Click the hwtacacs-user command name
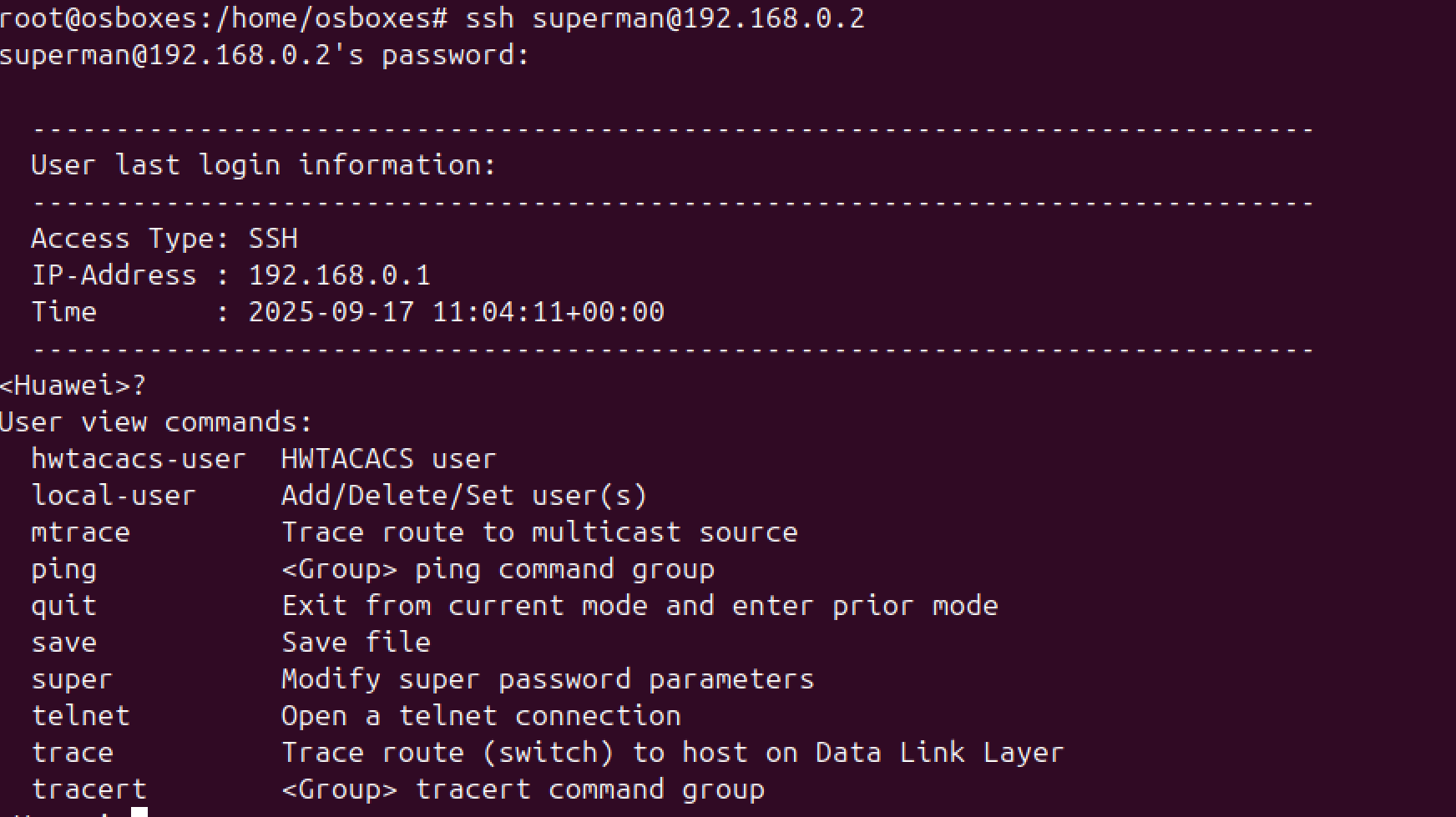The image size is (1456, 817). tap(139, 459)
